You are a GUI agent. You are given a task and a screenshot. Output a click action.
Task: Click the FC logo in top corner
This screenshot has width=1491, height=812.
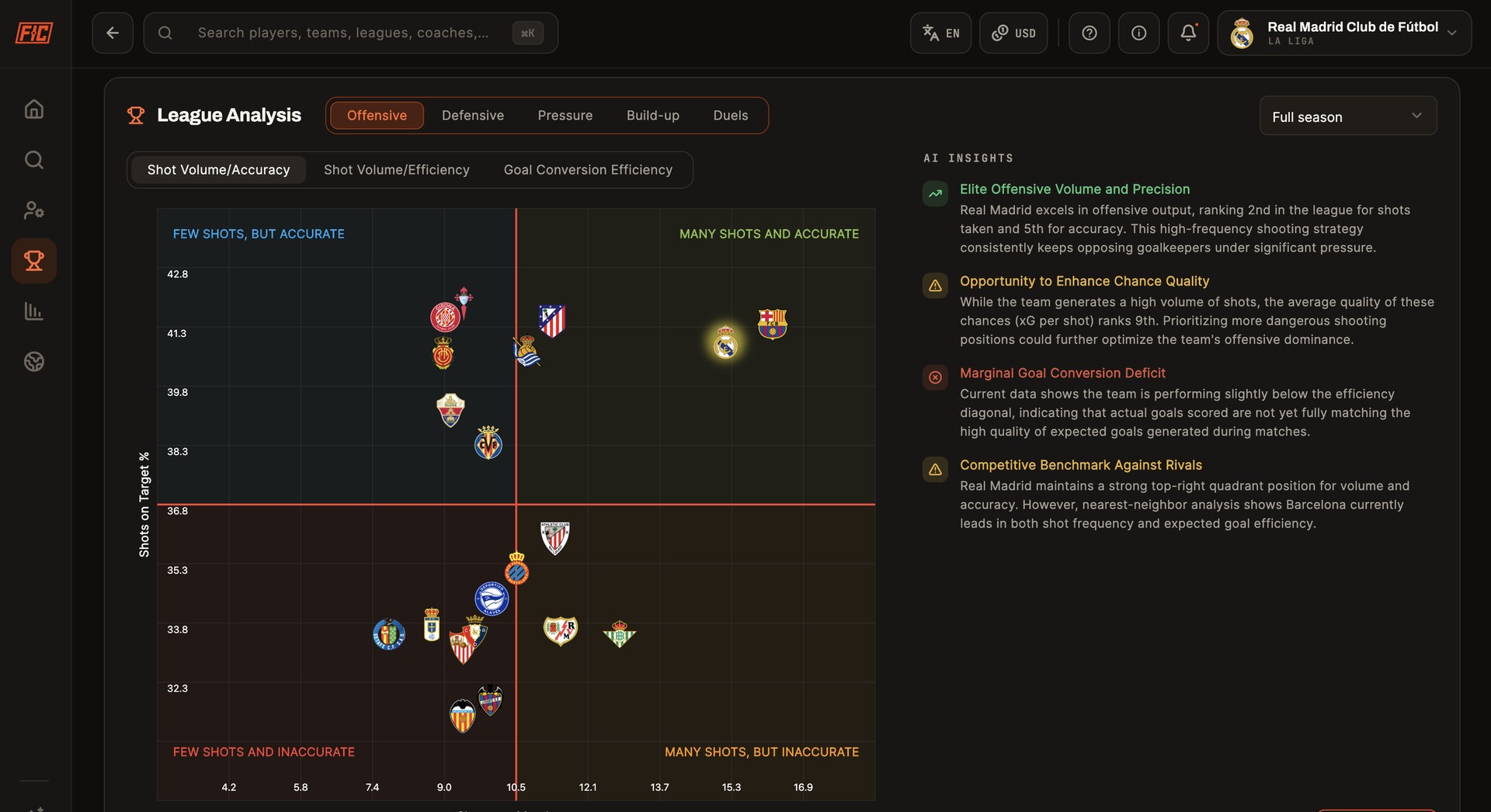(34, 33)
